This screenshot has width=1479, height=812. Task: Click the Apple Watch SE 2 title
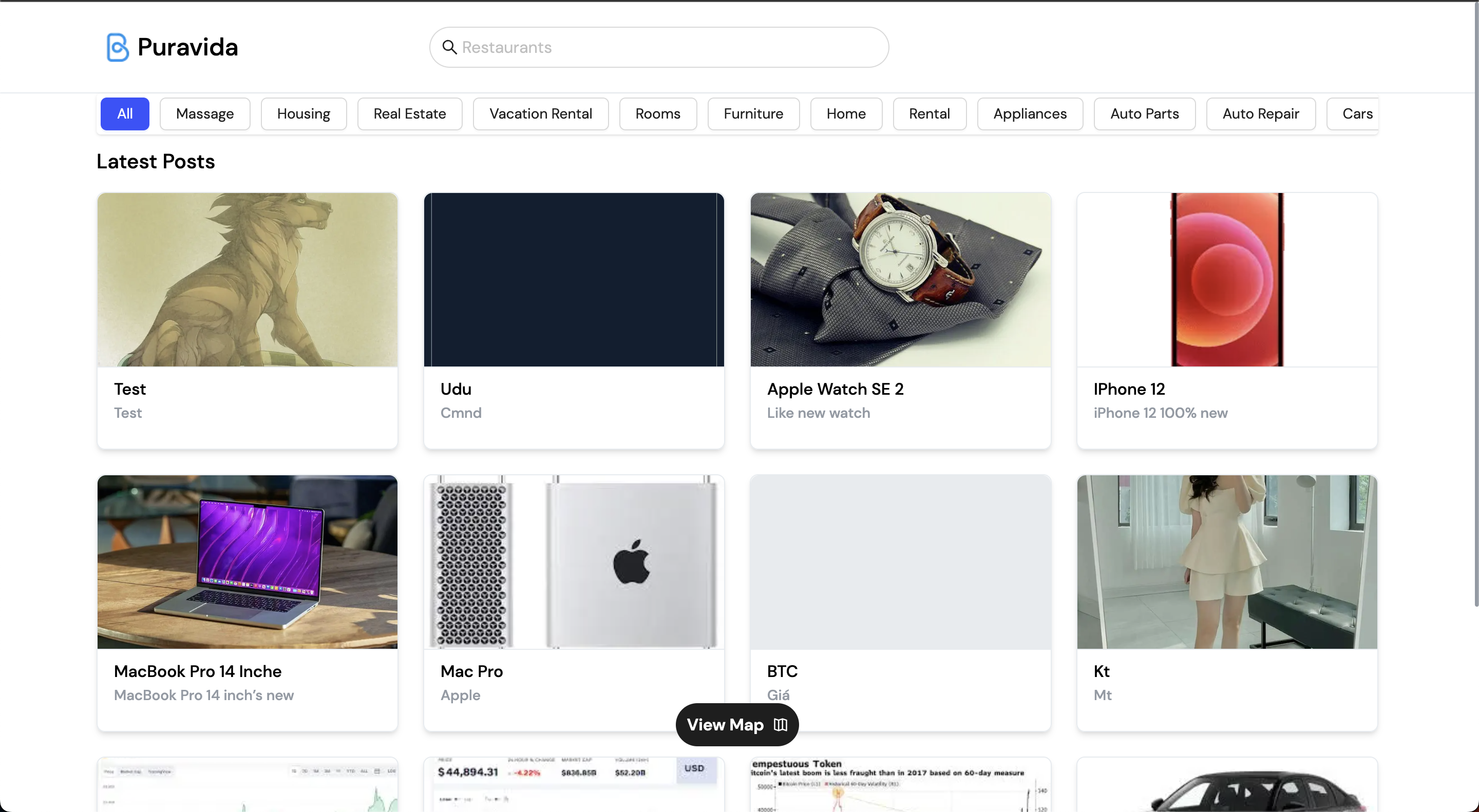(x=836, y=389)
